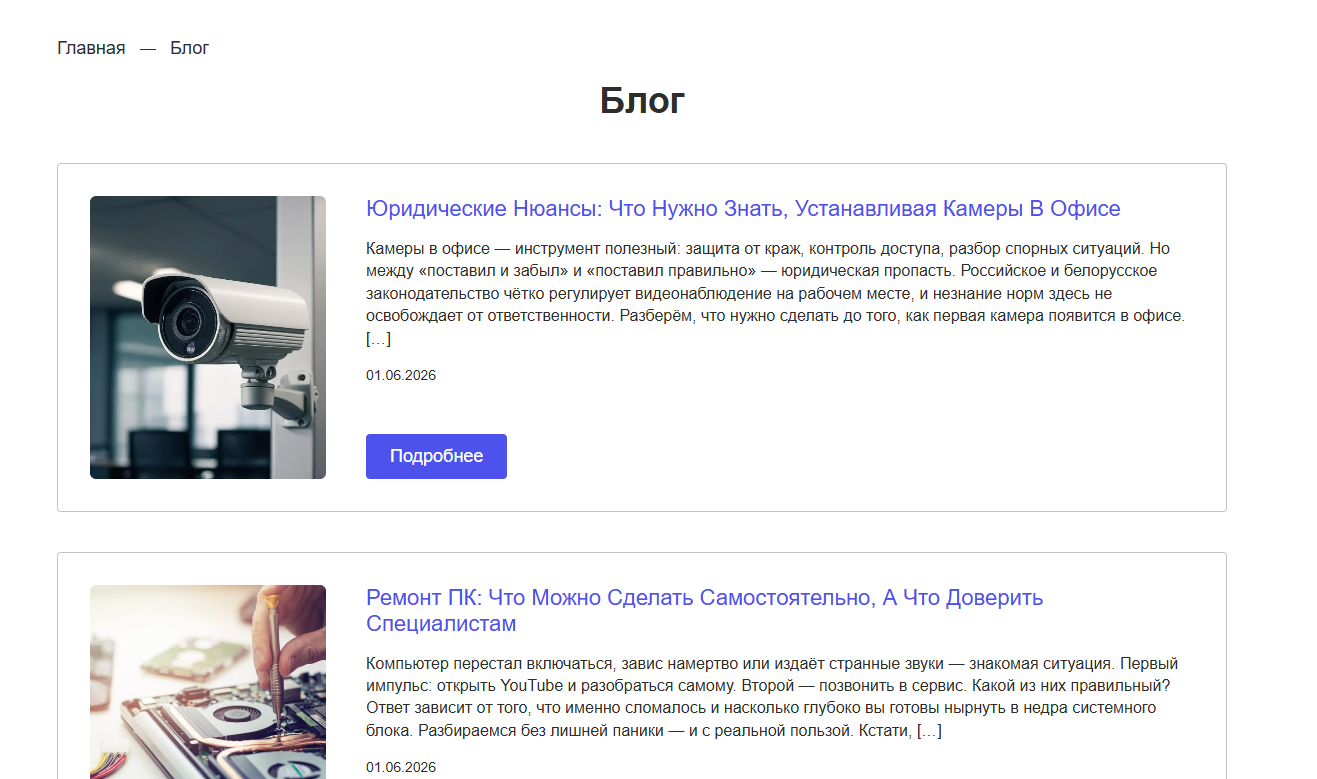This screenshot has width=1317, height=779.
Task: Open the security camera thumbnail image
Action: pos(208,337)
